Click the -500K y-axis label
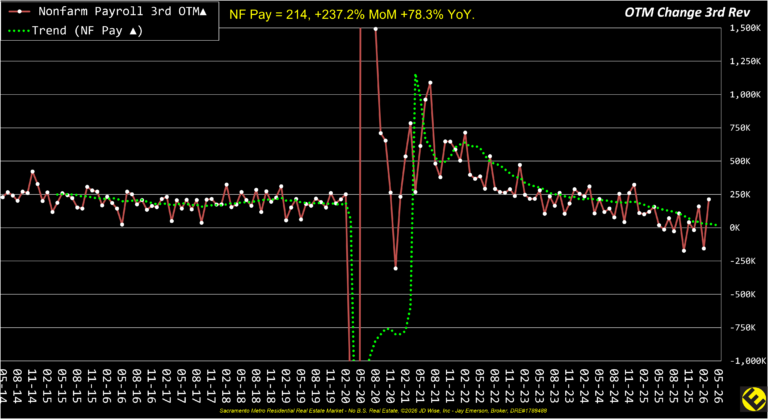The image size is (768, 419). click(742, 295)
